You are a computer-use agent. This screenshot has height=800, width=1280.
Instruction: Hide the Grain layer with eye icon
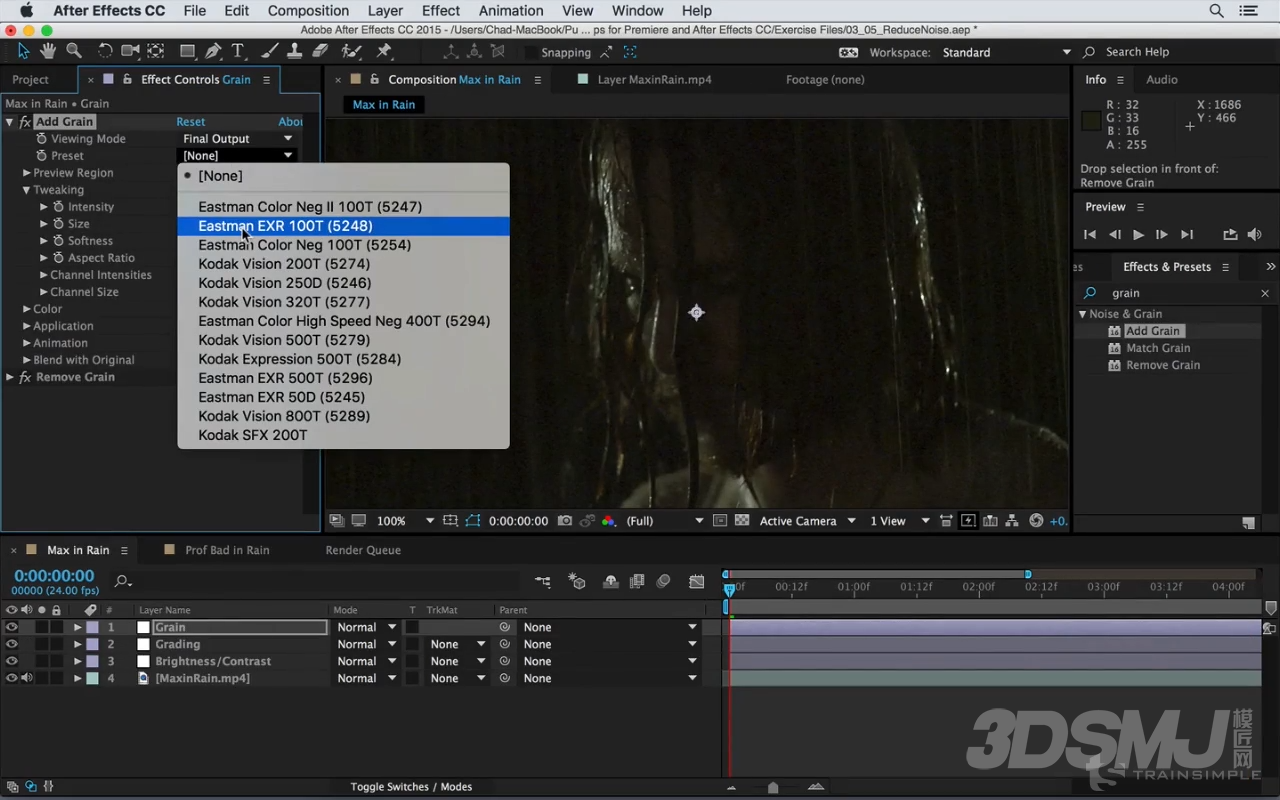click(x=12, y=628)
